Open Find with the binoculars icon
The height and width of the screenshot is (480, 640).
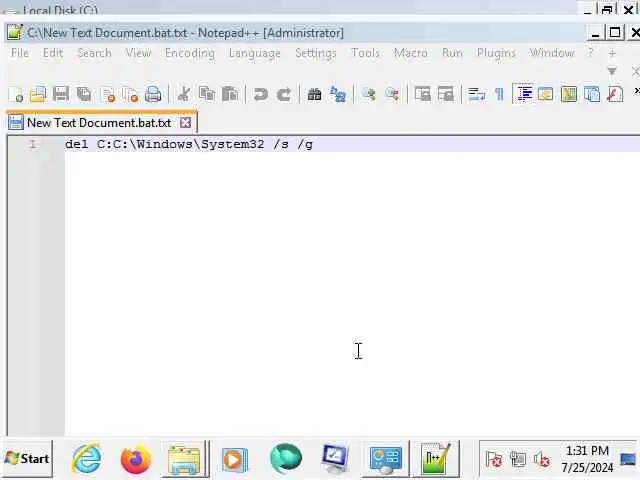point(314,94)
